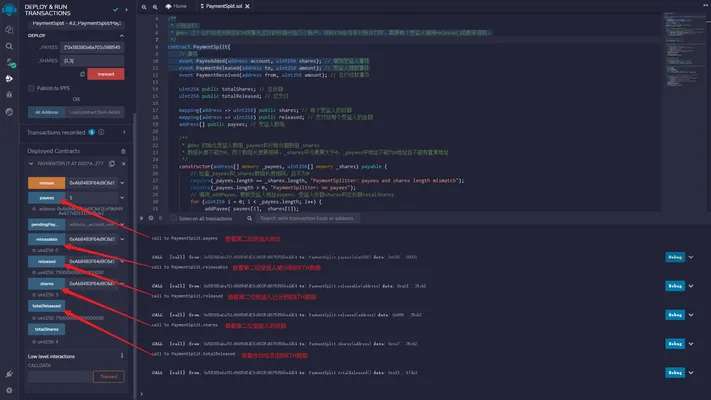Viewport: 711px width, 400px height.
Task: Select the PaymentSplit.sol editor tab
Action: 224,6
